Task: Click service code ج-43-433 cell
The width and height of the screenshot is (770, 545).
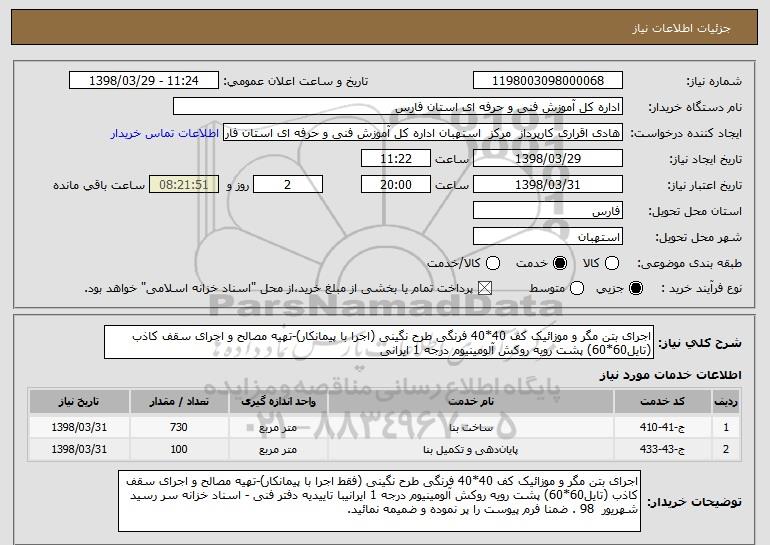Action: (x=662, y=449)
